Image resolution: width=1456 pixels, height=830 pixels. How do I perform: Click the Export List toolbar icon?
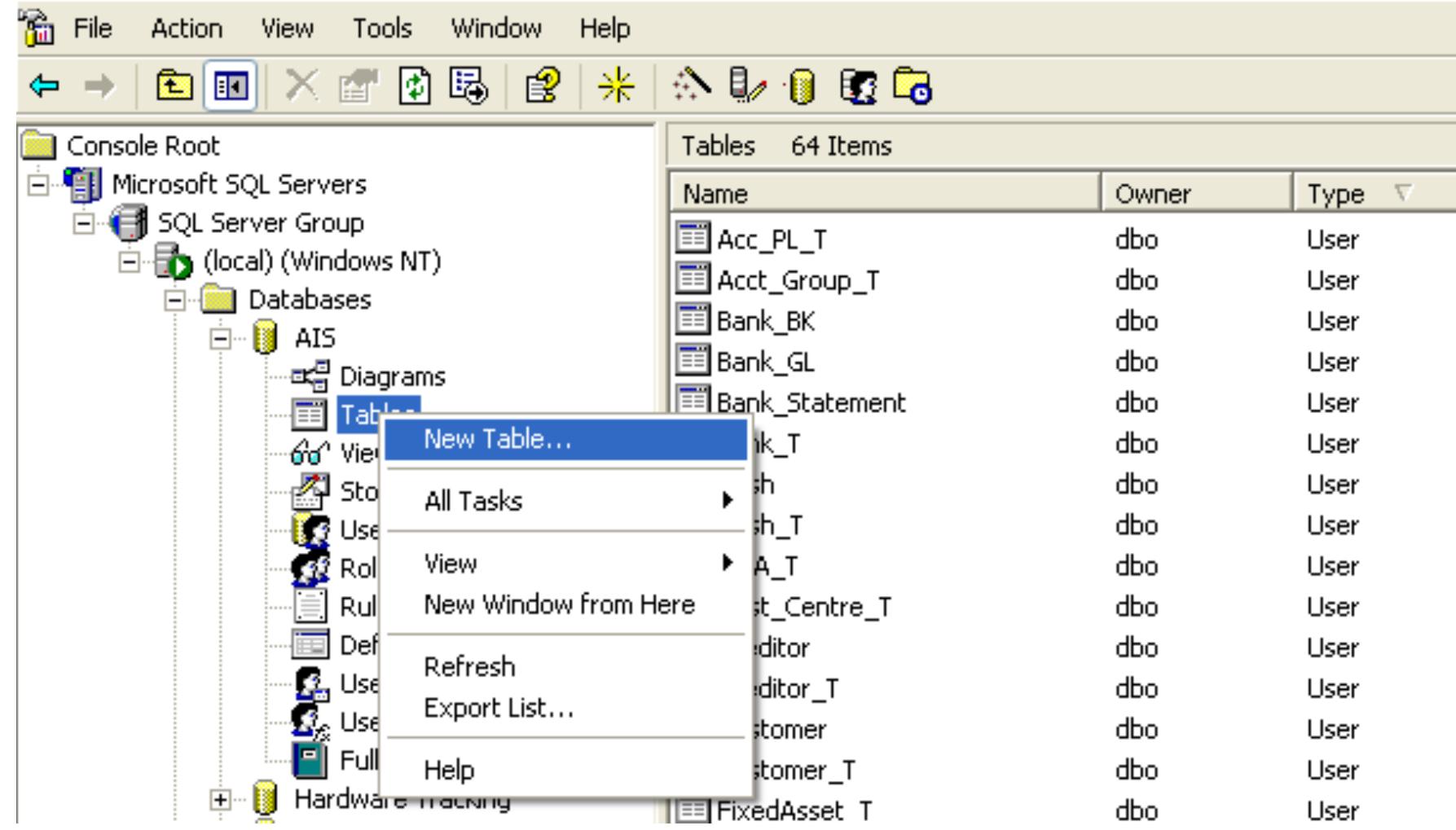[x=468, y=86]
